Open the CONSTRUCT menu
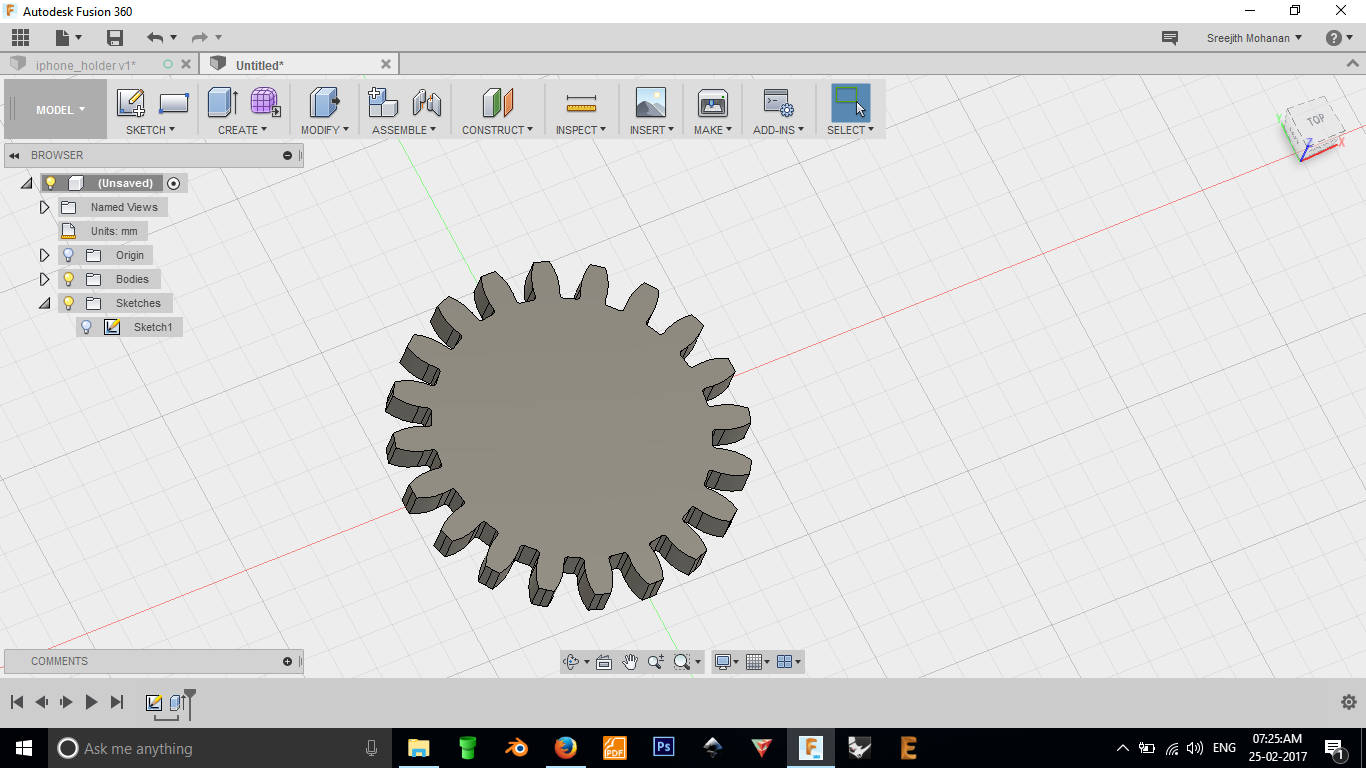Viewport: 1366px width, 768px height. 498,130
